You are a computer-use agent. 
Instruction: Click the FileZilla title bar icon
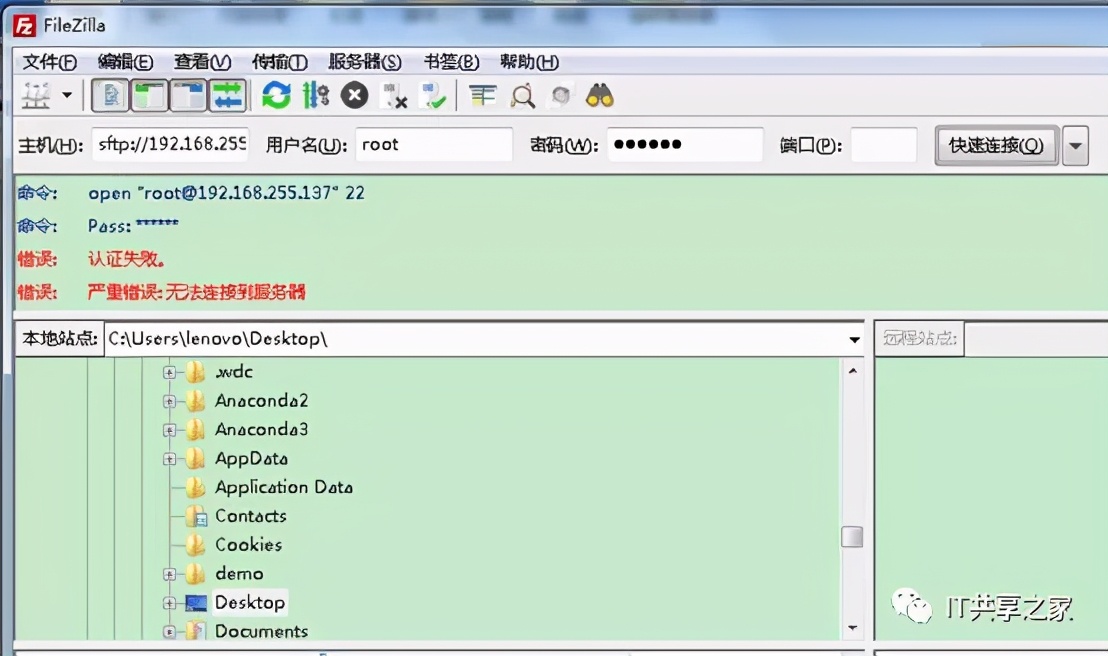point(25,26)
